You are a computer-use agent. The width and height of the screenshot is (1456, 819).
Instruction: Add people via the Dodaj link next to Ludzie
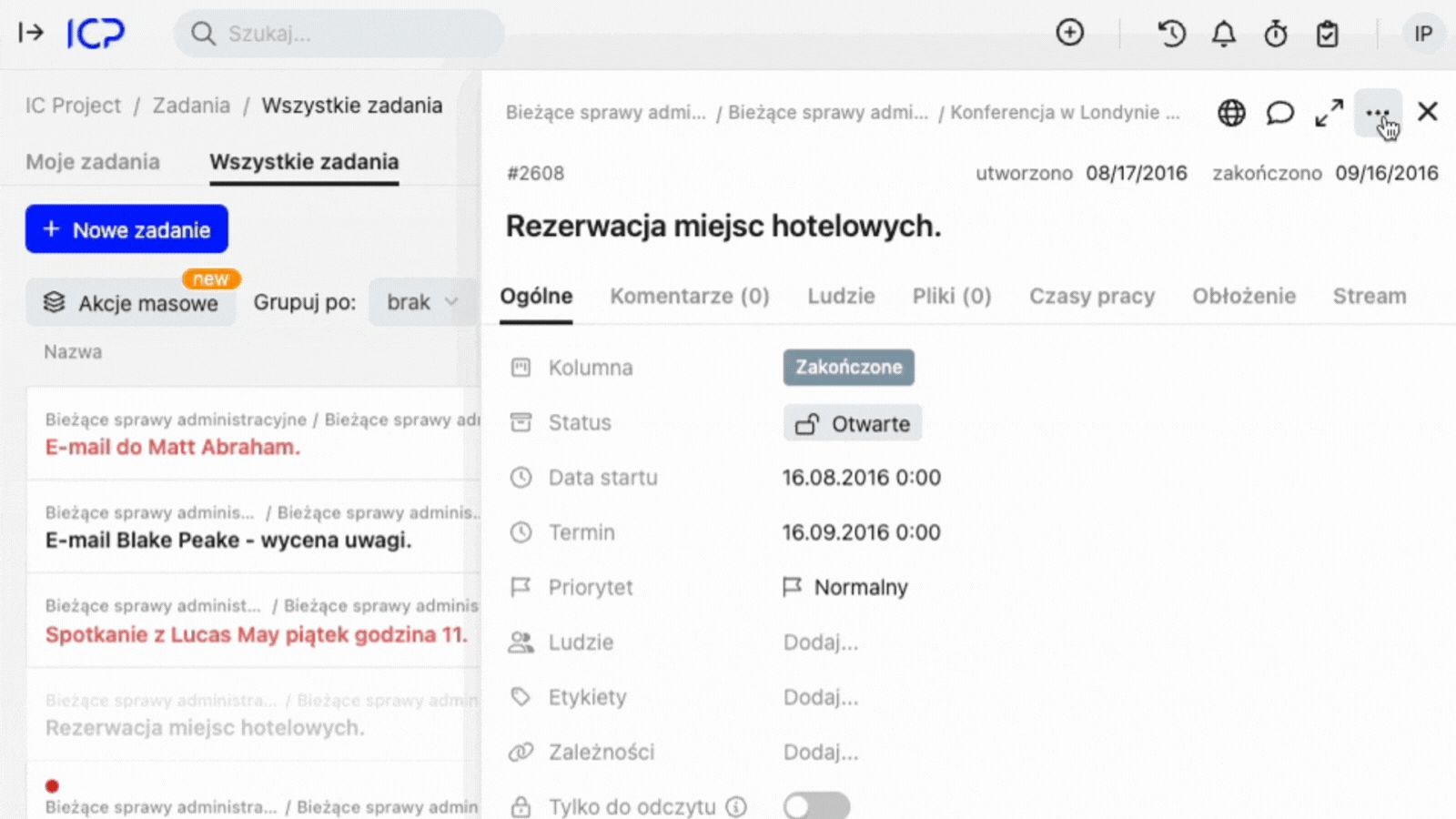pyautogui.click(x=821, y=642)
